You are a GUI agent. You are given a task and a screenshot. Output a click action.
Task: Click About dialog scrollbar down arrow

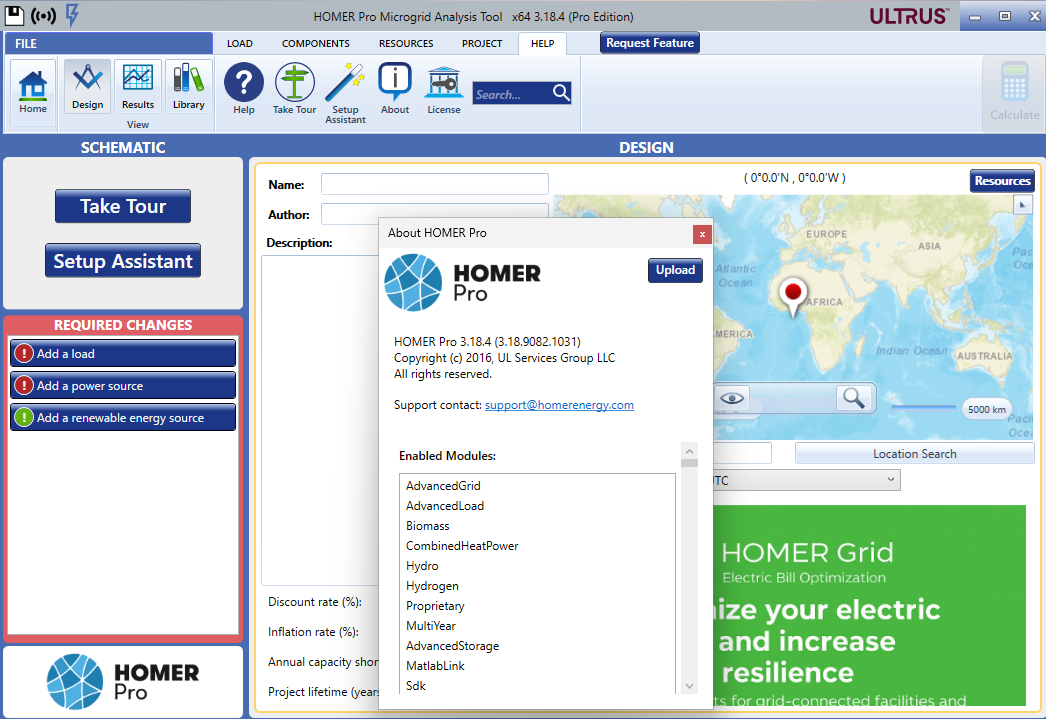pyautogui.click(x=690, y=686)
